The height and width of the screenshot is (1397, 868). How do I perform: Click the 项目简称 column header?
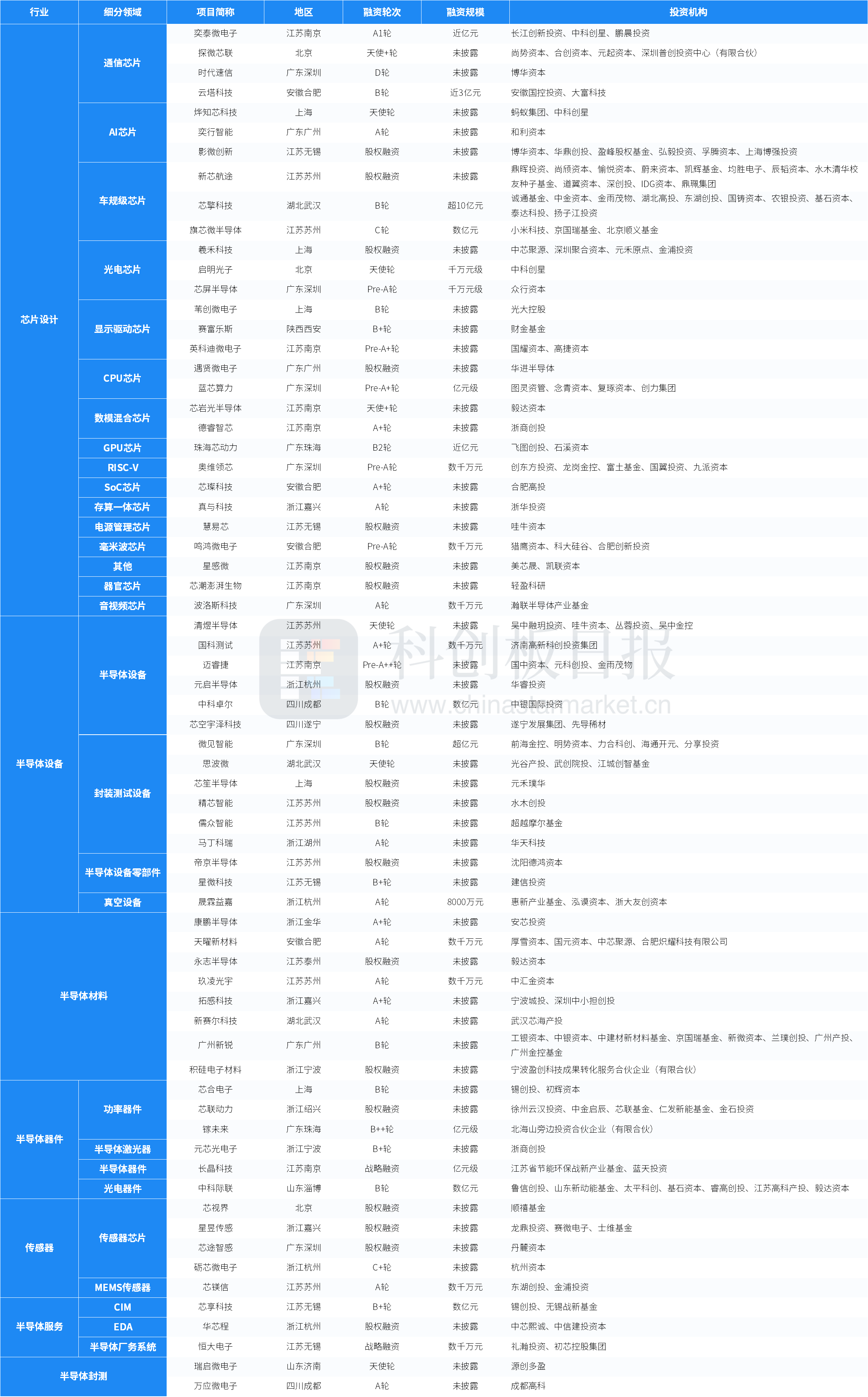pyautogui.click(x=215, y=12)
